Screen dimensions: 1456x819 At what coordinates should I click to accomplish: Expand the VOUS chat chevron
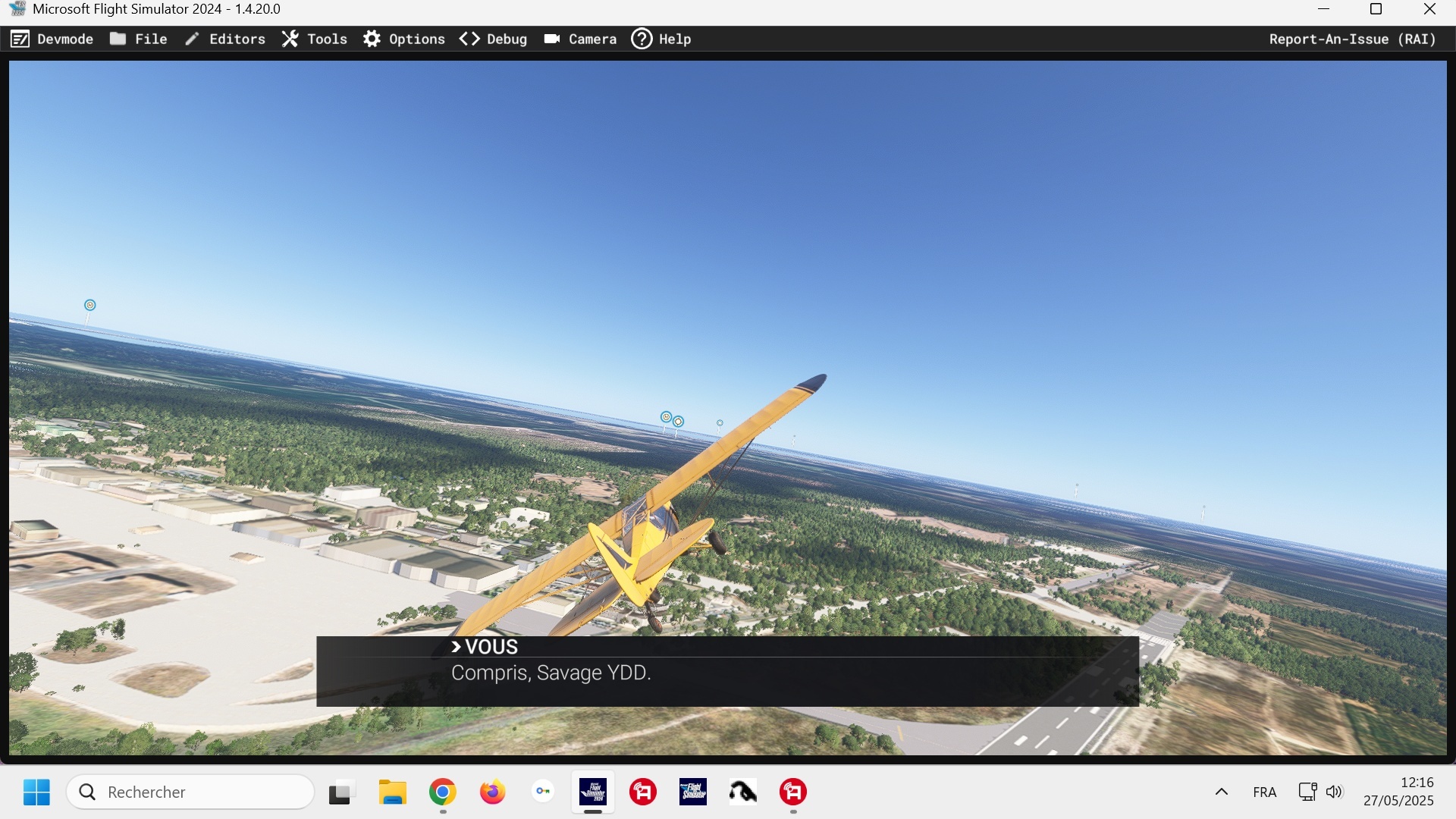[456, 647]
